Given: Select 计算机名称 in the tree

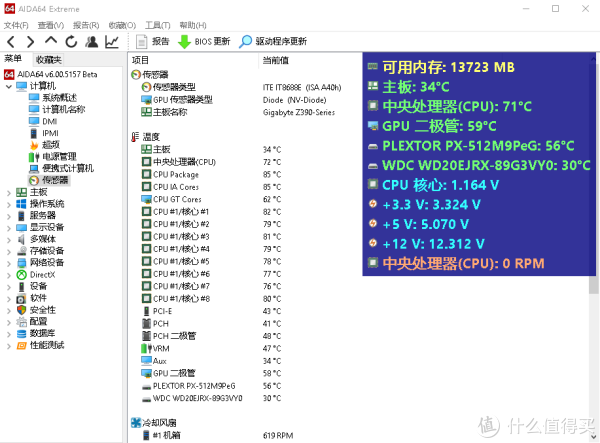Looking at the screenshot, I should 64,109.
